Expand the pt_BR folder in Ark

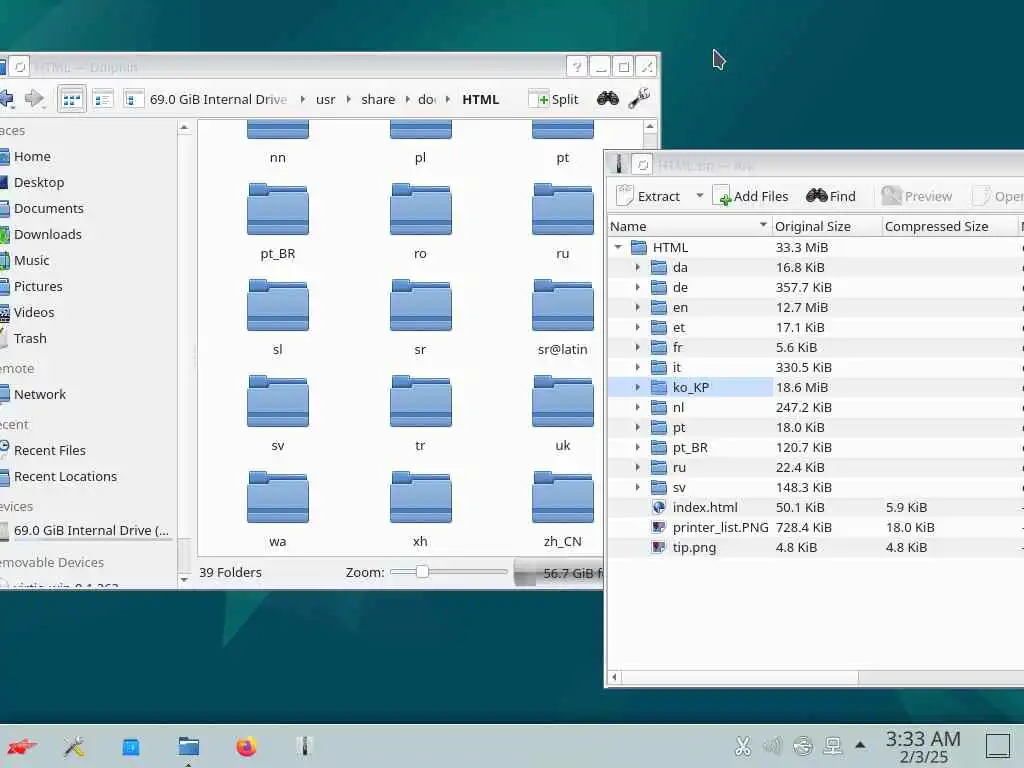click(638, 447)
